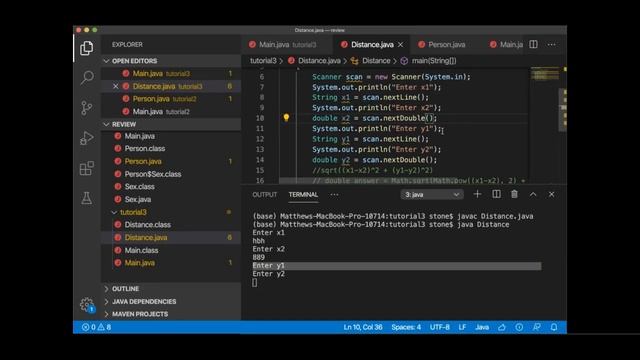Open Sex.class file
Viewport: 640px width, 360px height.
point(171,187)
